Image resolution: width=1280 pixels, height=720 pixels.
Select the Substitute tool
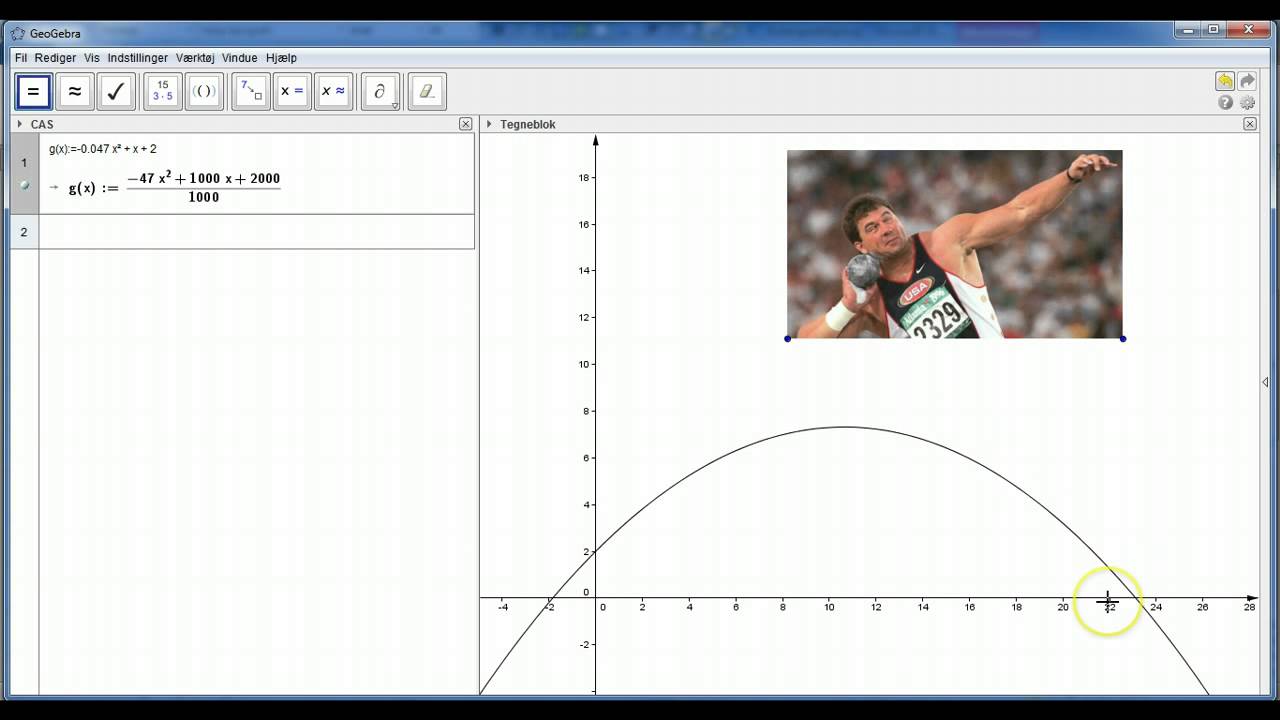pyautogui.click(x=251, y=91)
